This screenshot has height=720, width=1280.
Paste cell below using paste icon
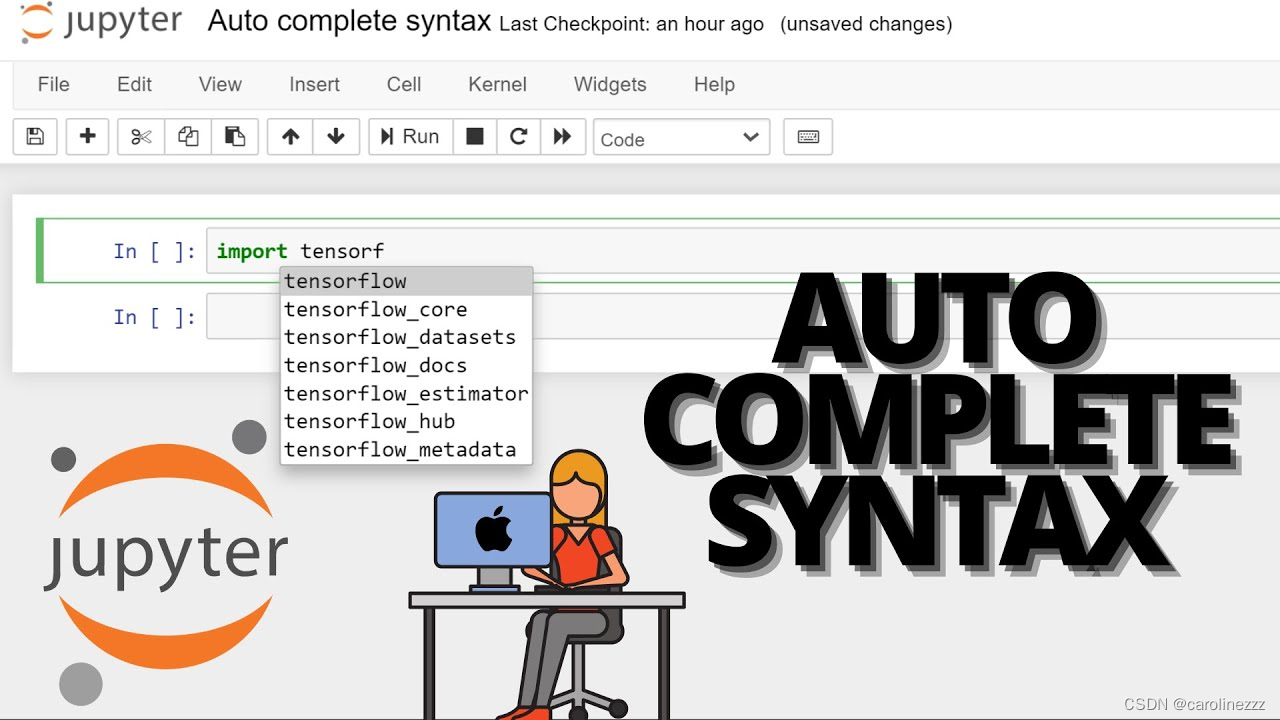click(x=236, y=137)
